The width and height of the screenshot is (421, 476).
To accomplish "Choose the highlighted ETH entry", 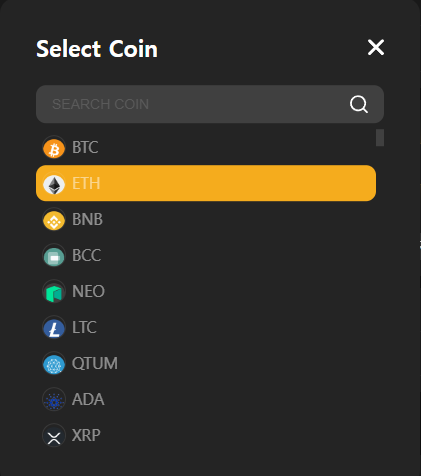I will coord(206,183).
